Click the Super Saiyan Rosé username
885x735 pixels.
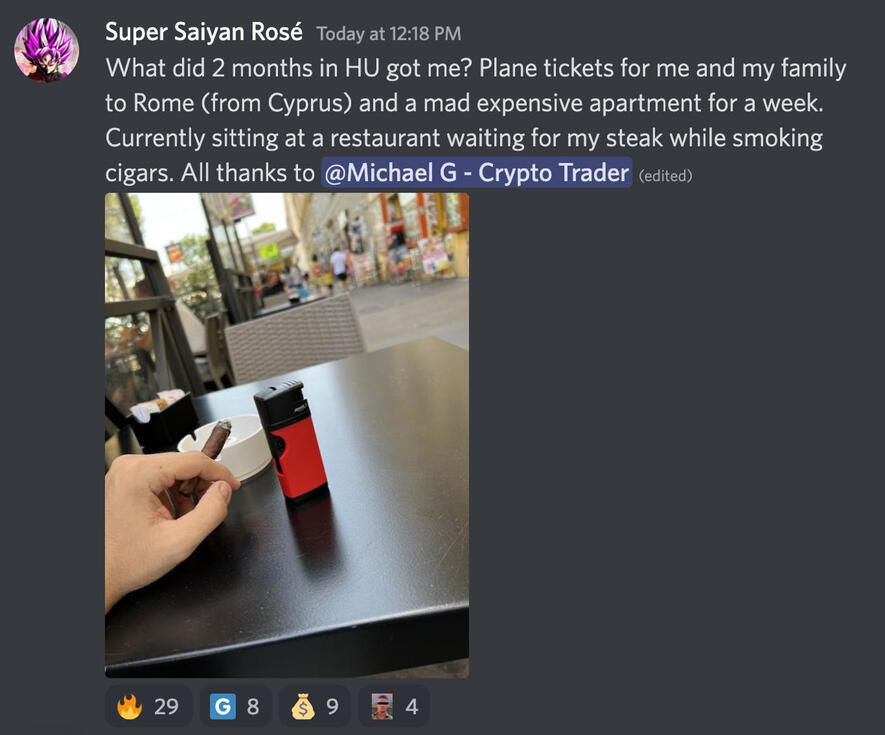pos(204,32)
